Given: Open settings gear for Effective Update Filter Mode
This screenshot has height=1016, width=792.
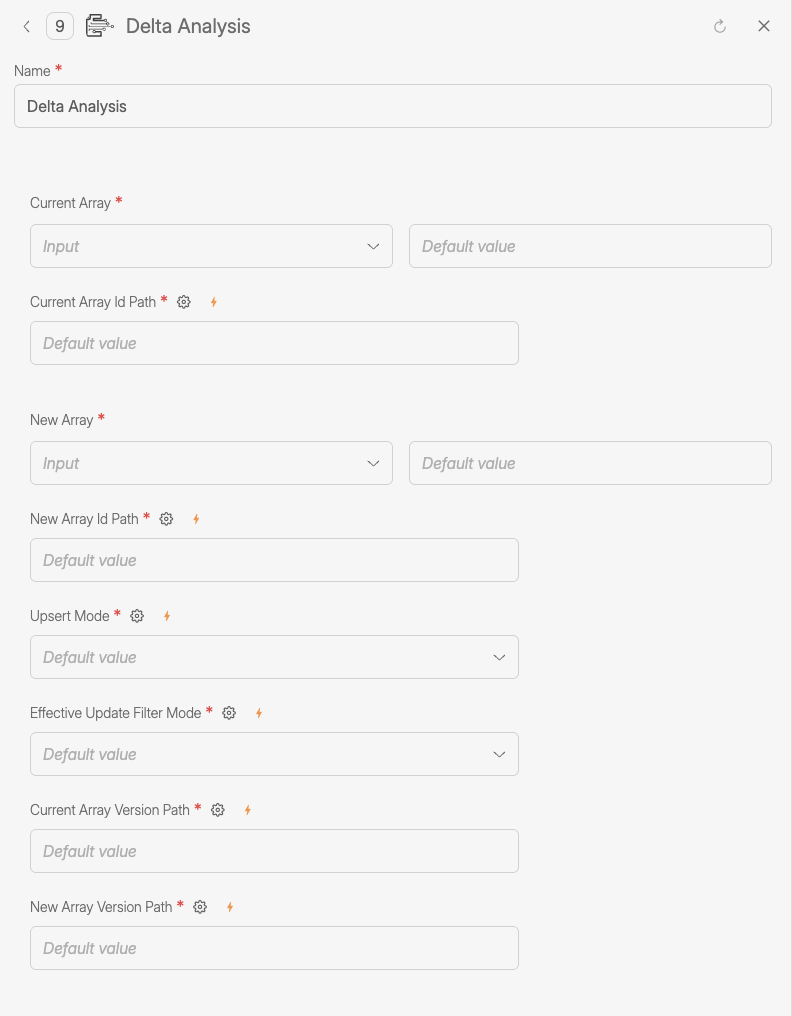Looking at the screenshot, I should [229, 712].
